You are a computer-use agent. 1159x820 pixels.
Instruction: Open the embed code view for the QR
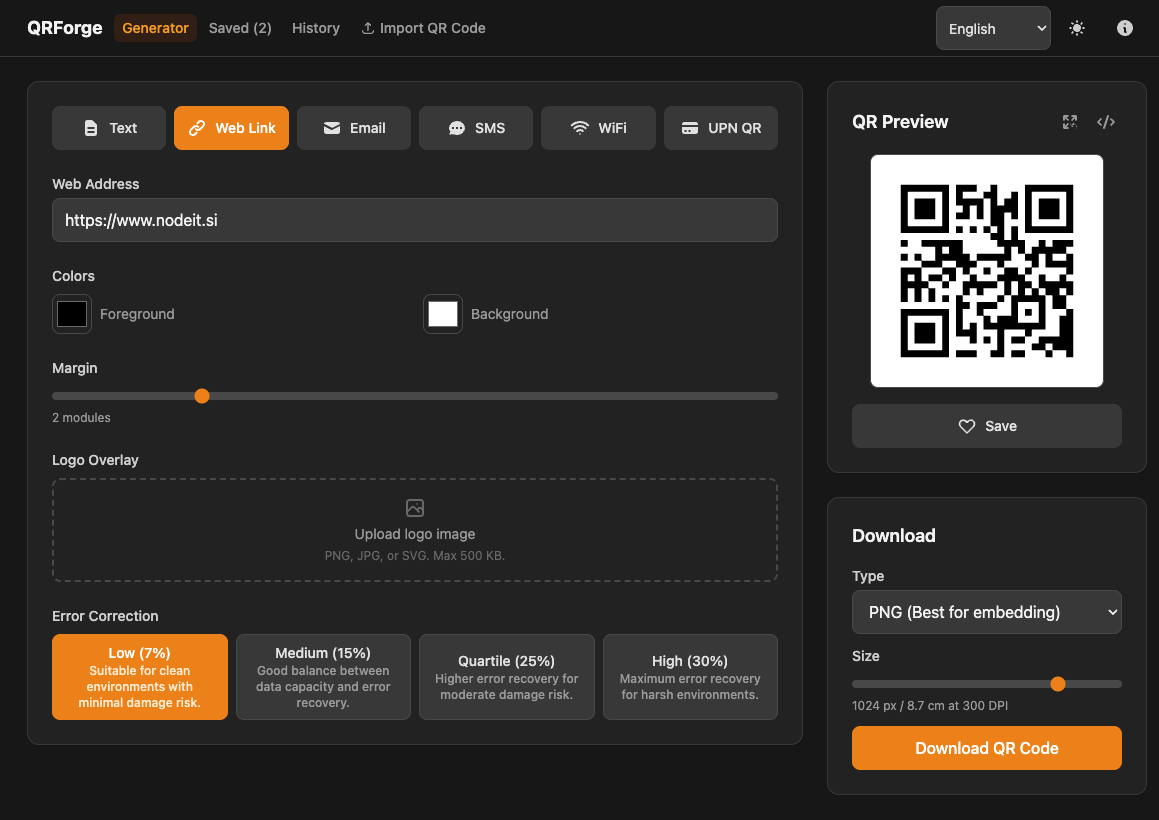pyautogui.click(x=1106, y=121)
